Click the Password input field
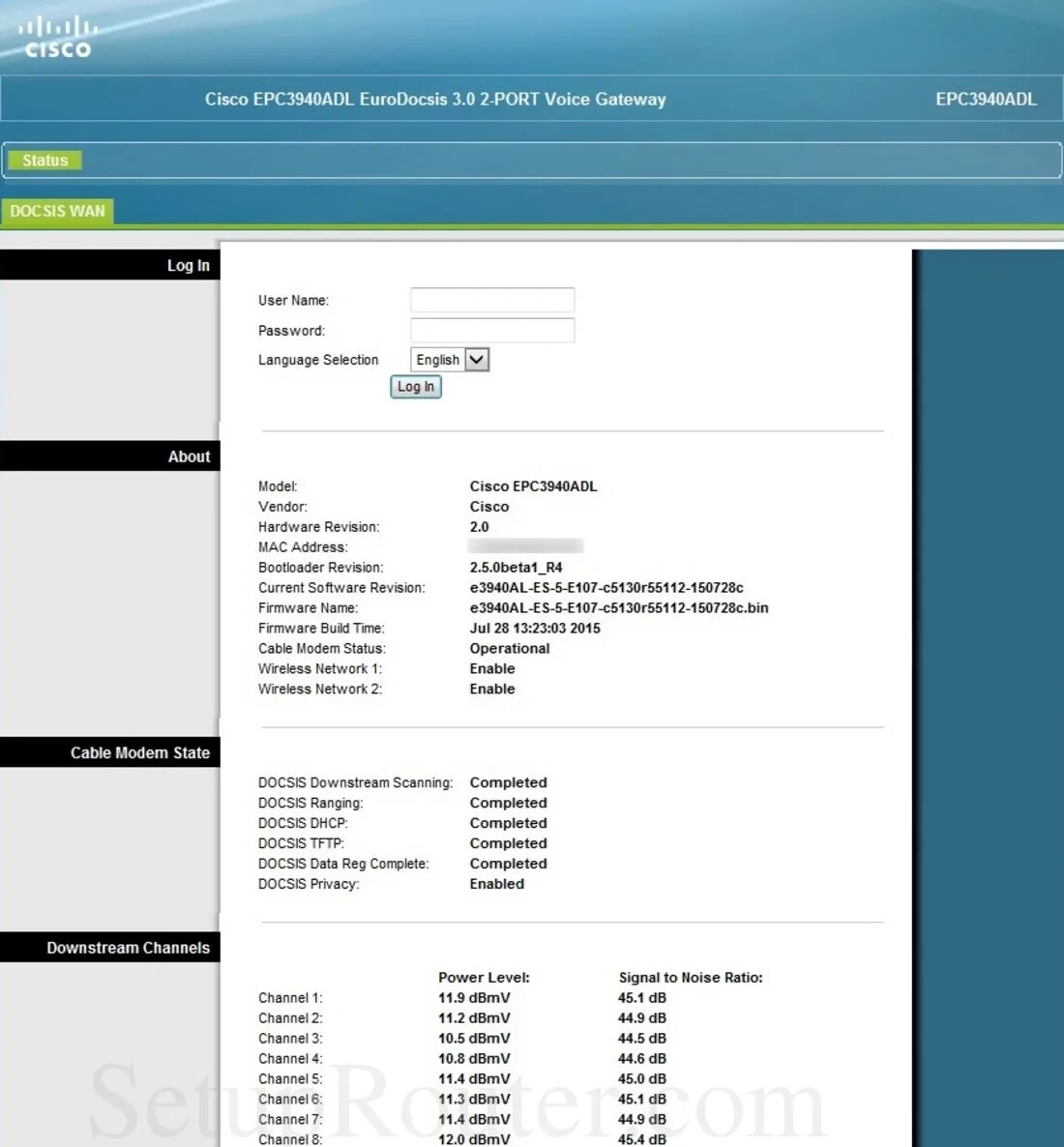This screenshot has height=1147, width=1064. pos(491,330)
